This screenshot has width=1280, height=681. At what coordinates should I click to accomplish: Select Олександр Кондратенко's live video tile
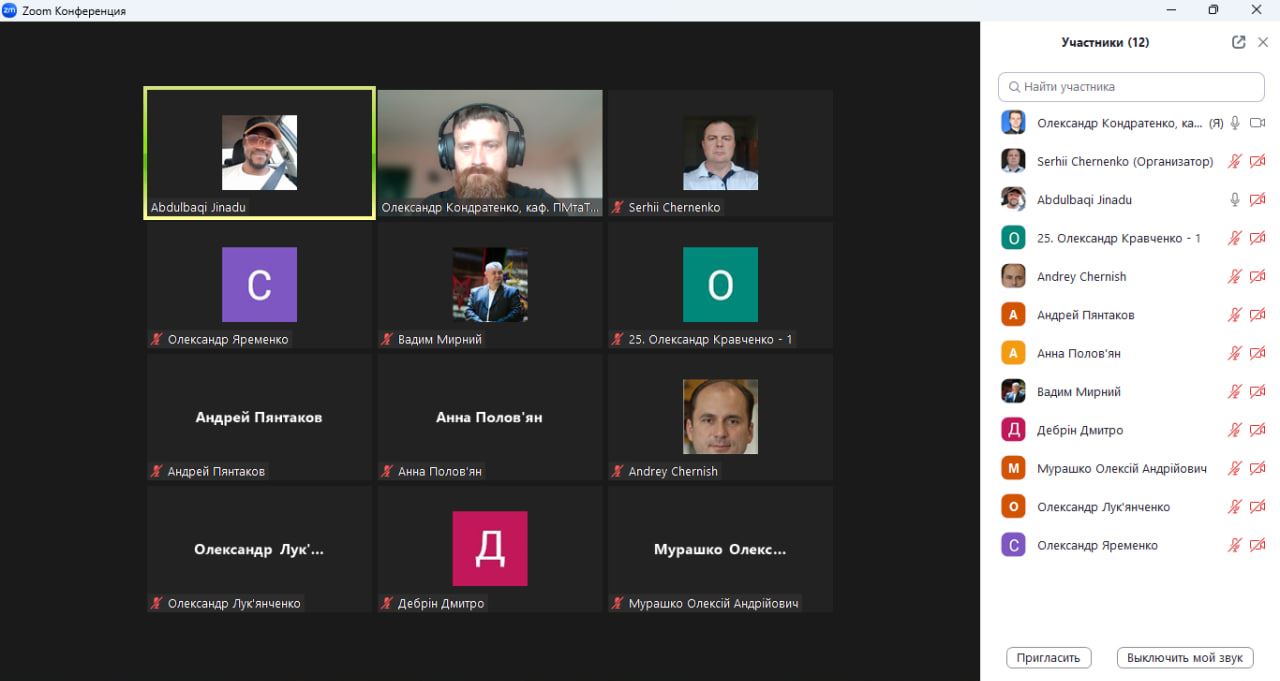490,152
